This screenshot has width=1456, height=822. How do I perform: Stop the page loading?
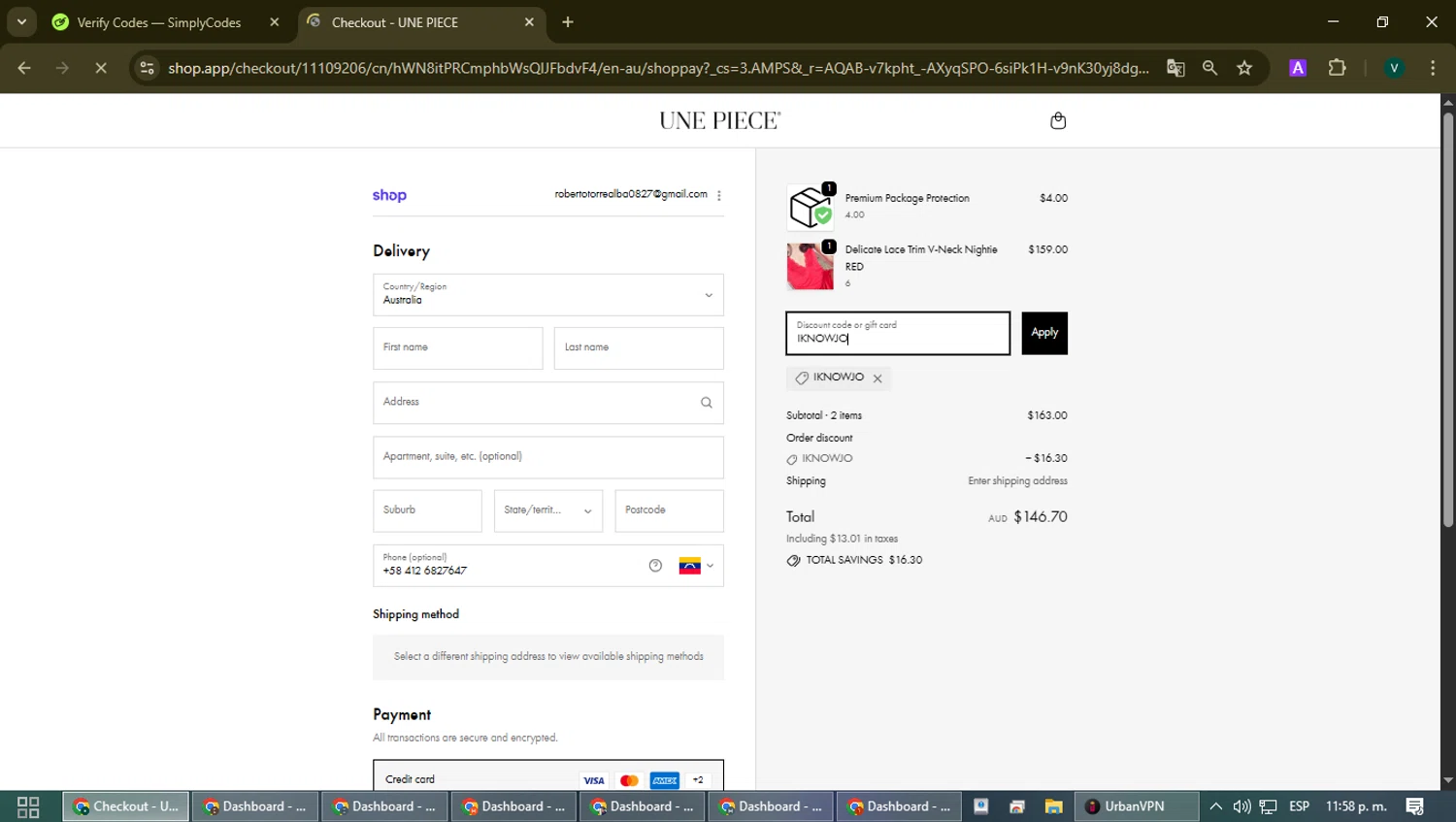pyautogui.click(x=101, y=68)
